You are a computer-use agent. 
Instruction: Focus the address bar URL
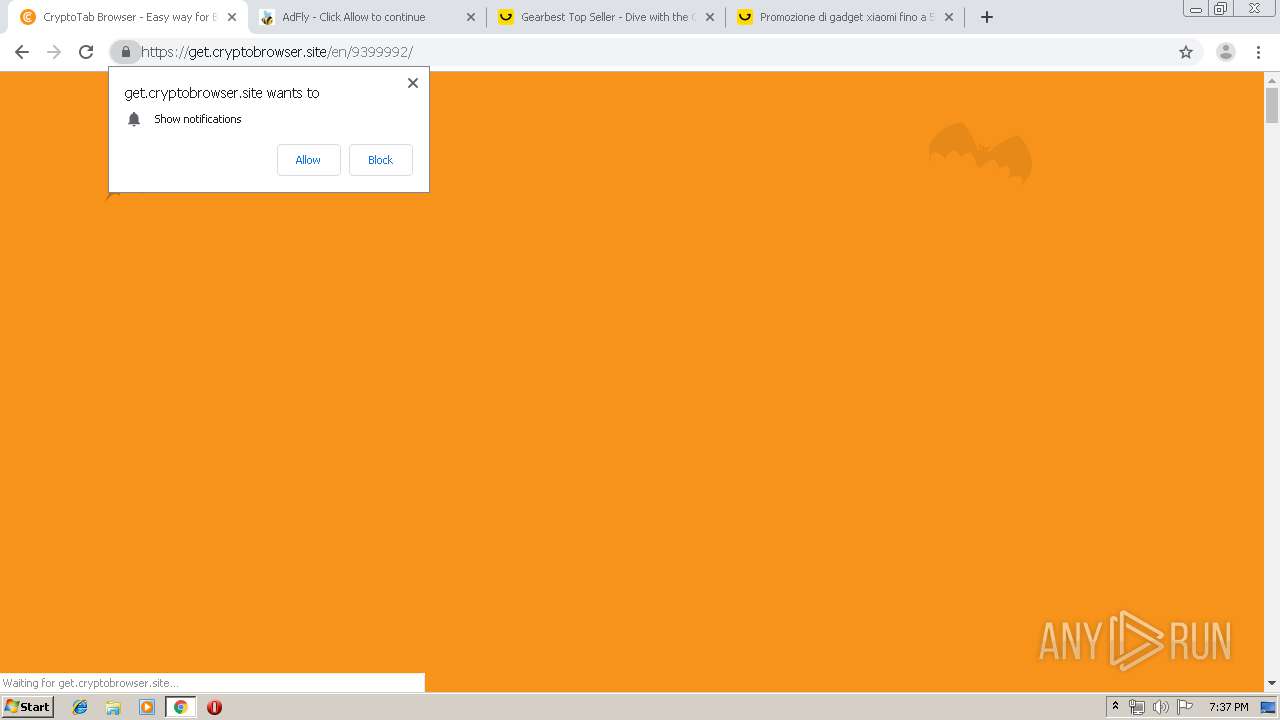tap(277, 52)
